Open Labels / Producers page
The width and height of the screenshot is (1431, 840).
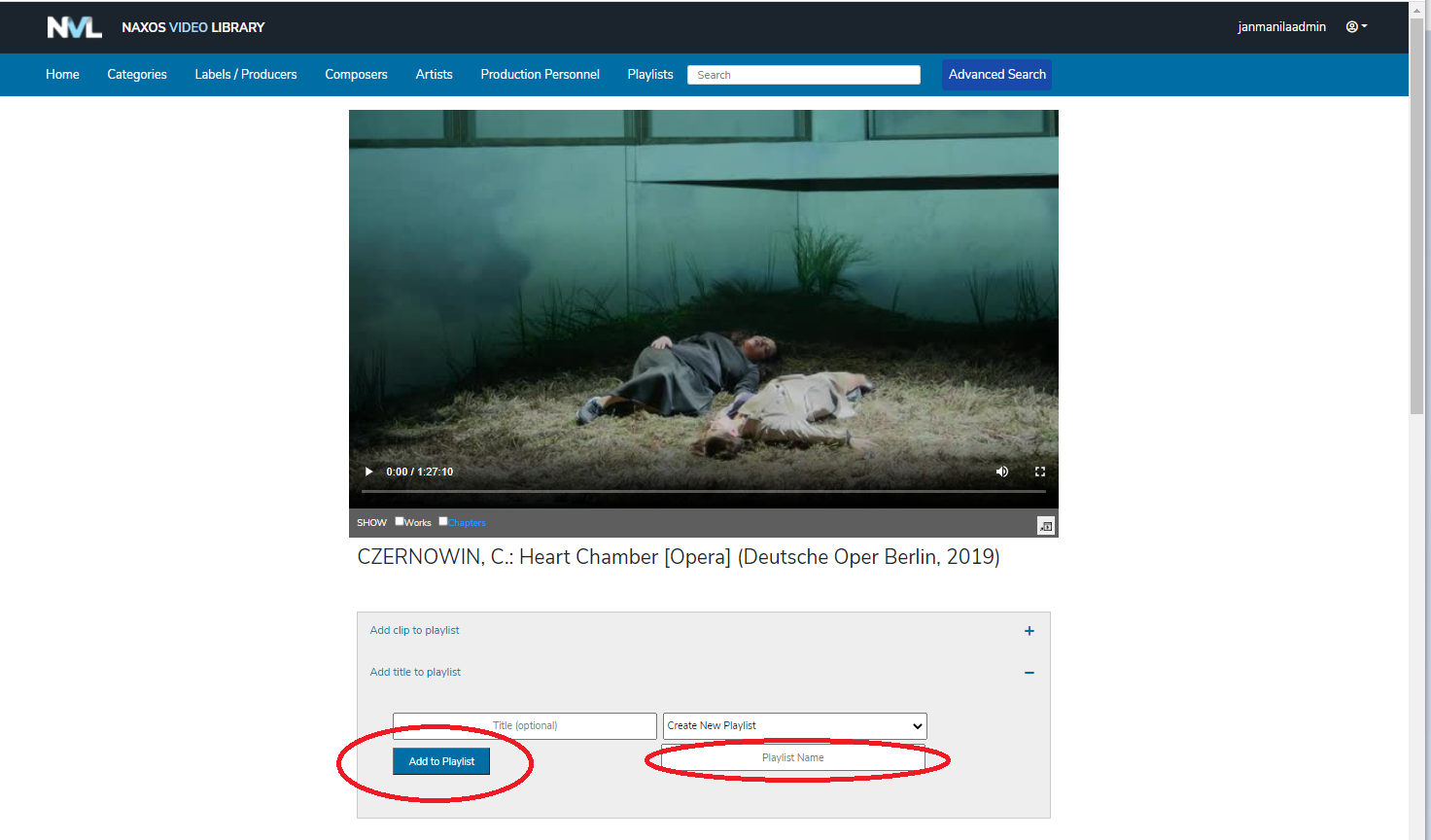246,74
